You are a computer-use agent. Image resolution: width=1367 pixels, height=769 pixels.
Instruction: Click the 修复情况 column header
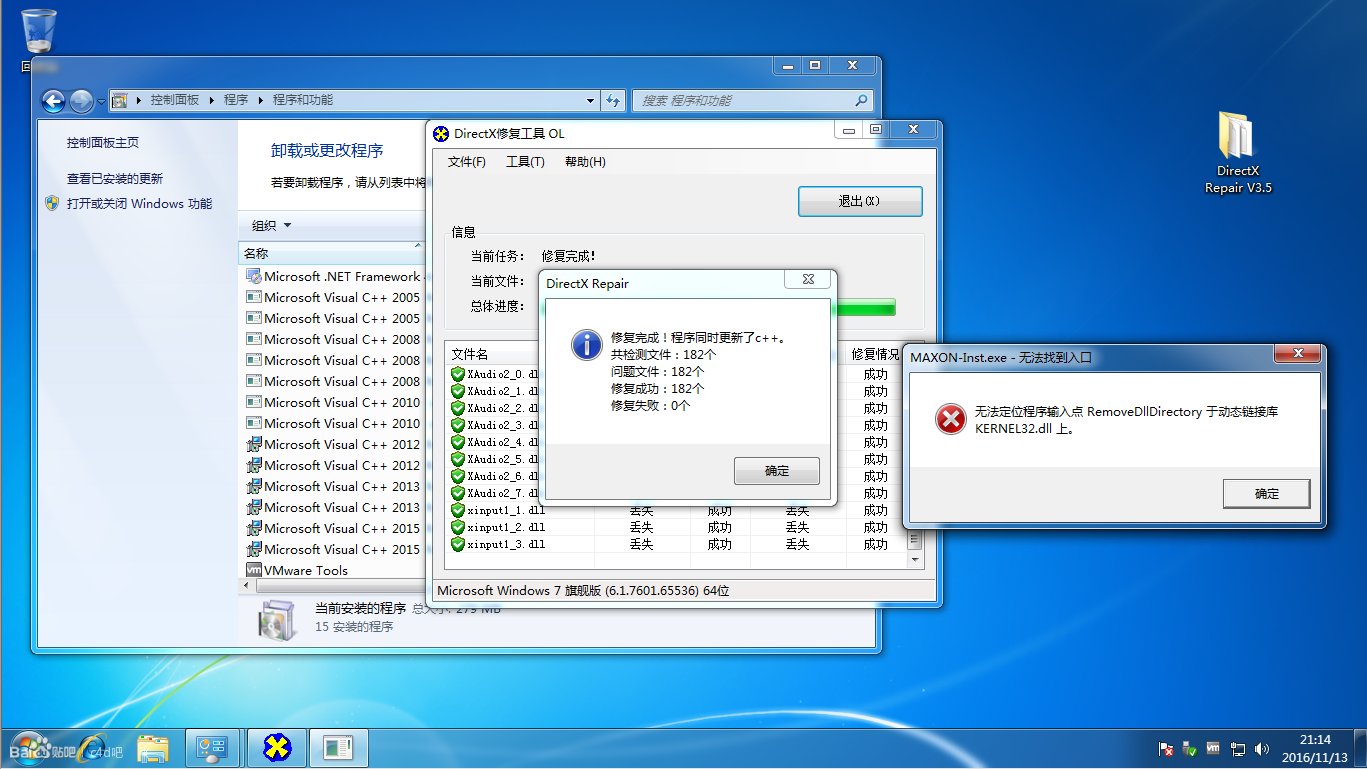click(x=875, y=354)
